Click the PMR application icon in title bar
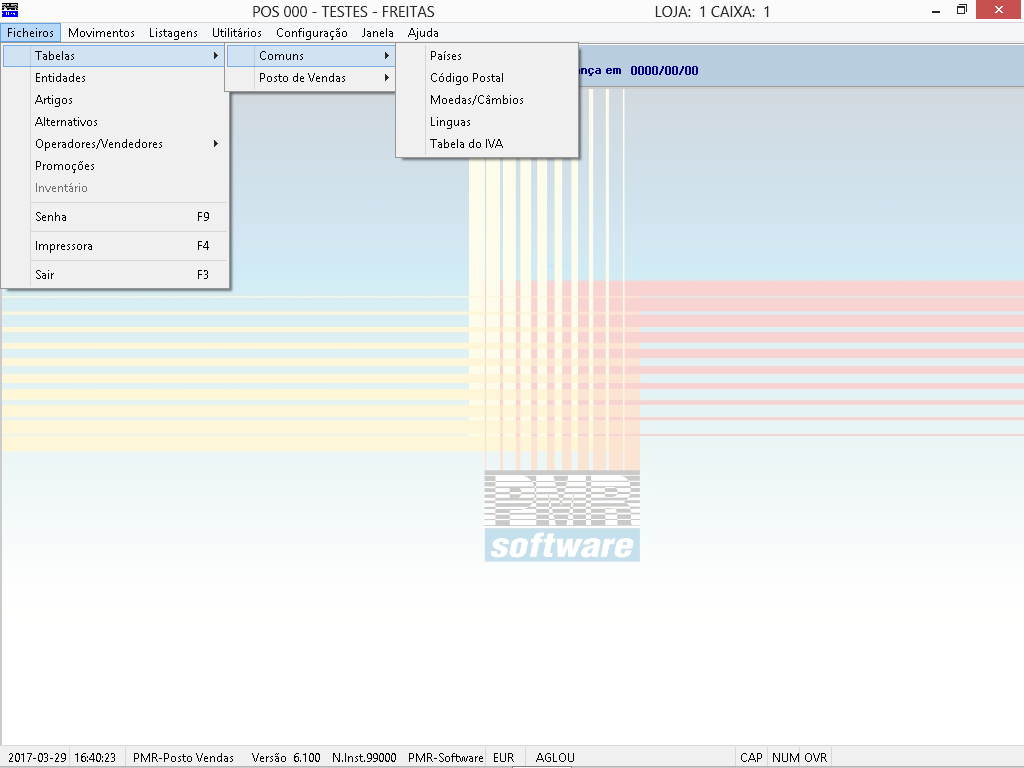The image size is (1024, 768). tap(11, 11)
